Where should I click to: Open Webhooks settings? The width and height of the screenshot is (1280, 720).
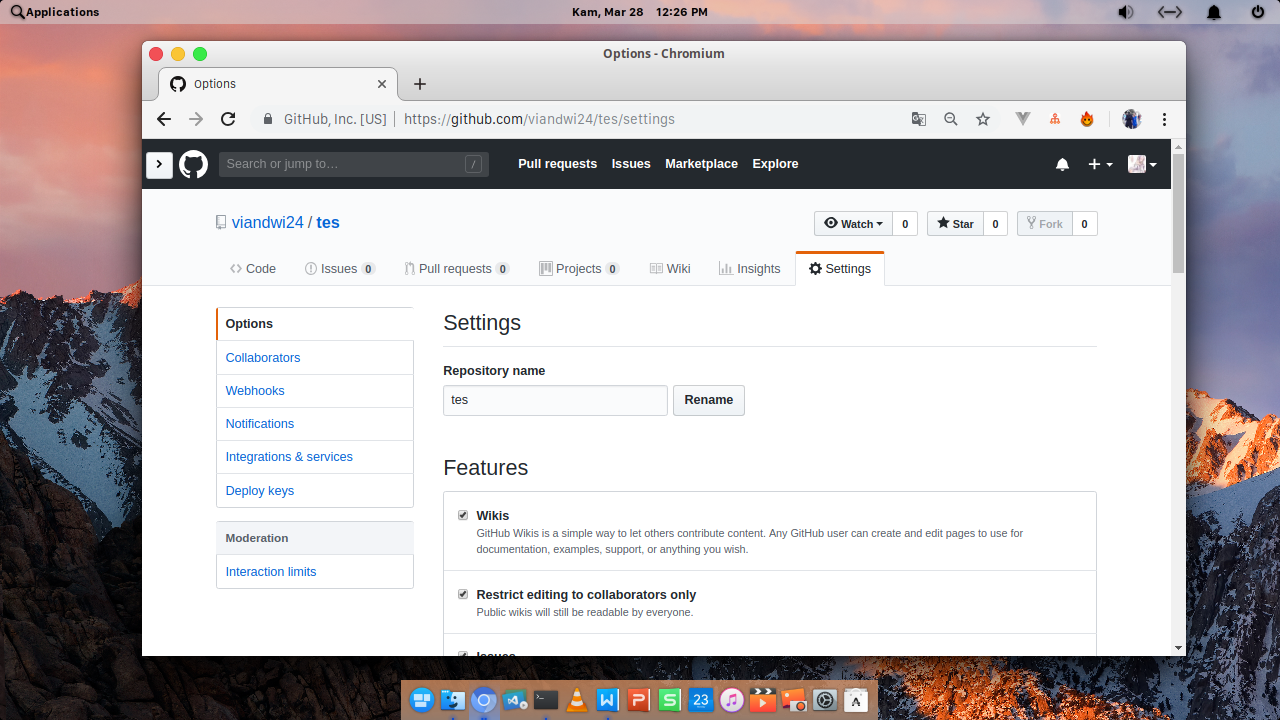coord(315,391)
